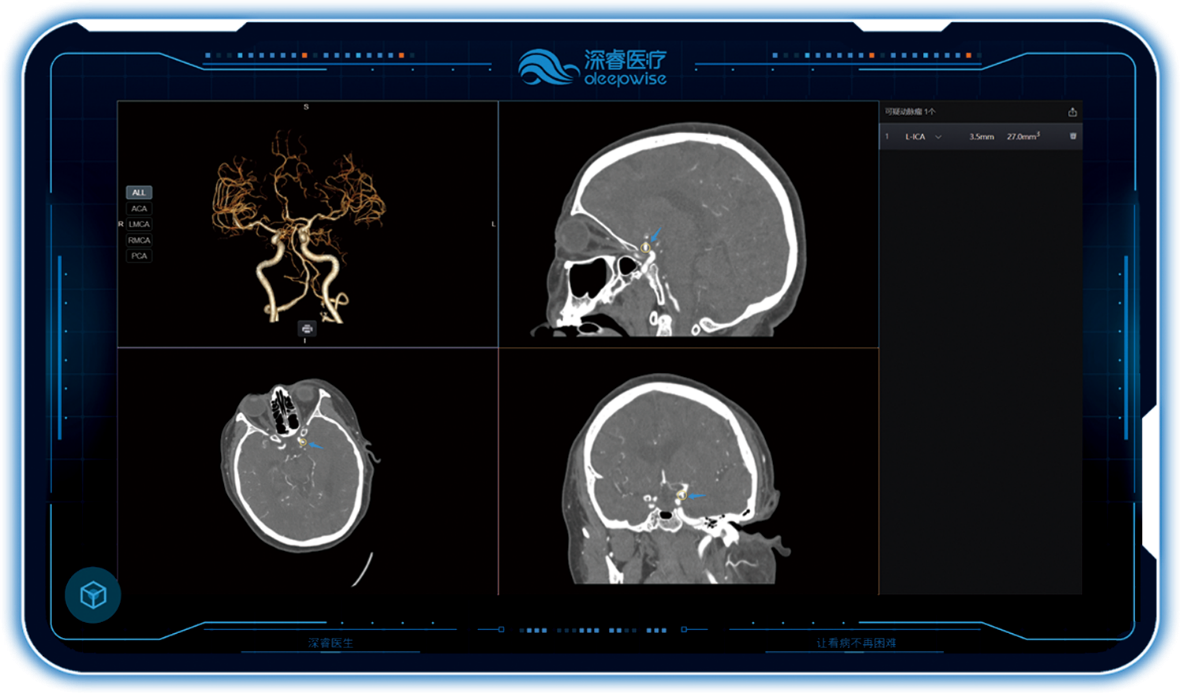Toggle the LMCA vessel filter
This screenshot has width=1180, height=693.
139,224
